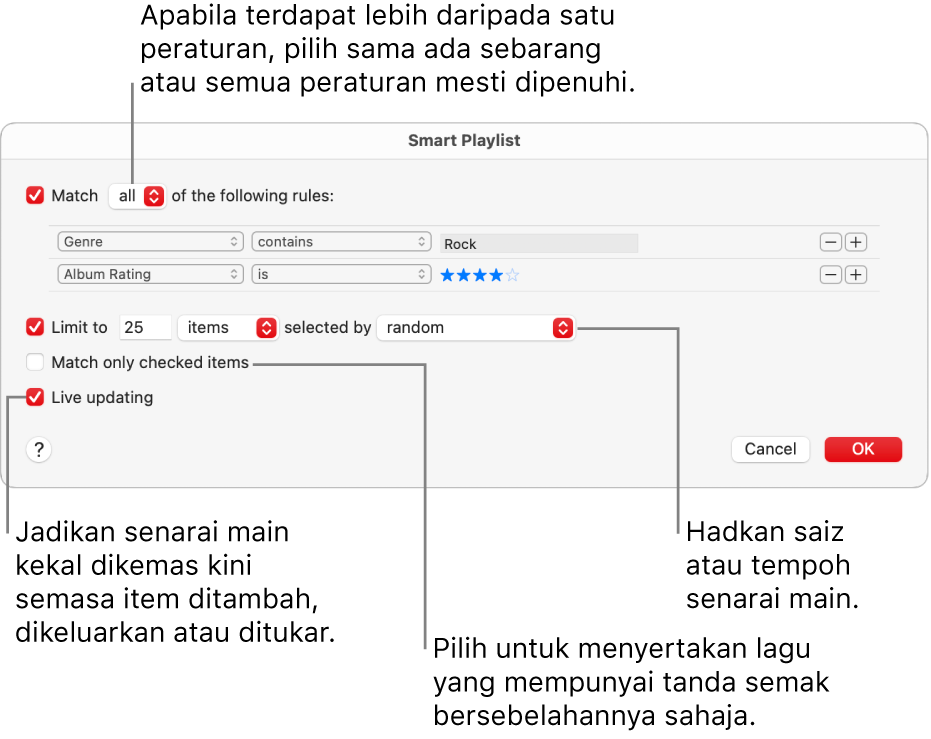Click the Rock text field
This screenshot has height=739, width=931.
[539, 243]
